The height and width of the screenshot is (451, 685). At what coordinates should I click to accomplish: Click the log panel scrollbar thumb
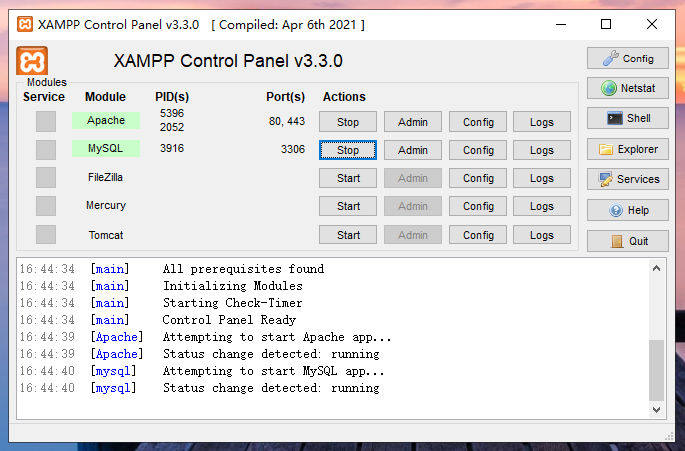pos(656,370)
